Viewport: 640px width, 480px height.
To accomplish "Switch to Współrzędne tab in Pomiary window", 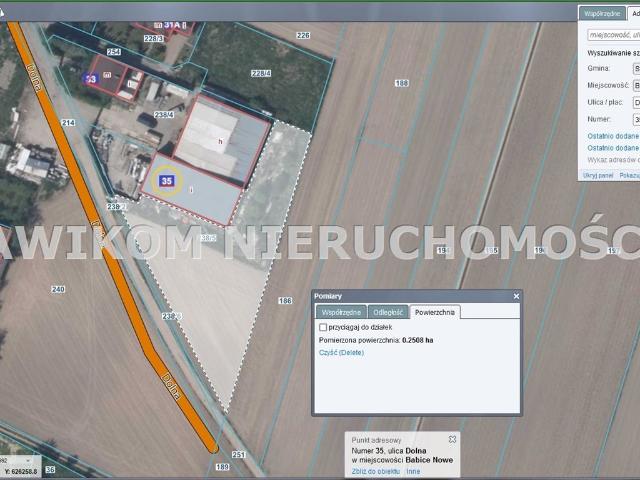I will (x=341, y=312).
